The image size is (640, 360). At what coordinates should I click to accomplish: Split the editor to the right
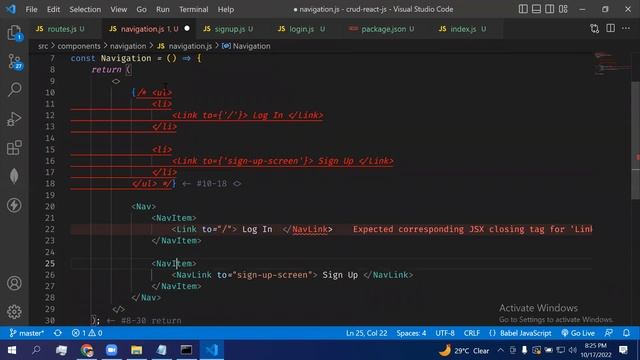click(610, 29)
